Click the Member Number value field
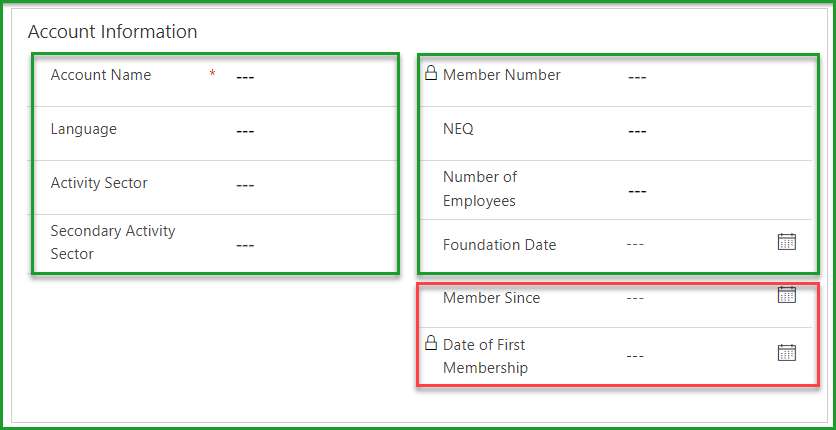 (x=637, y=77)
